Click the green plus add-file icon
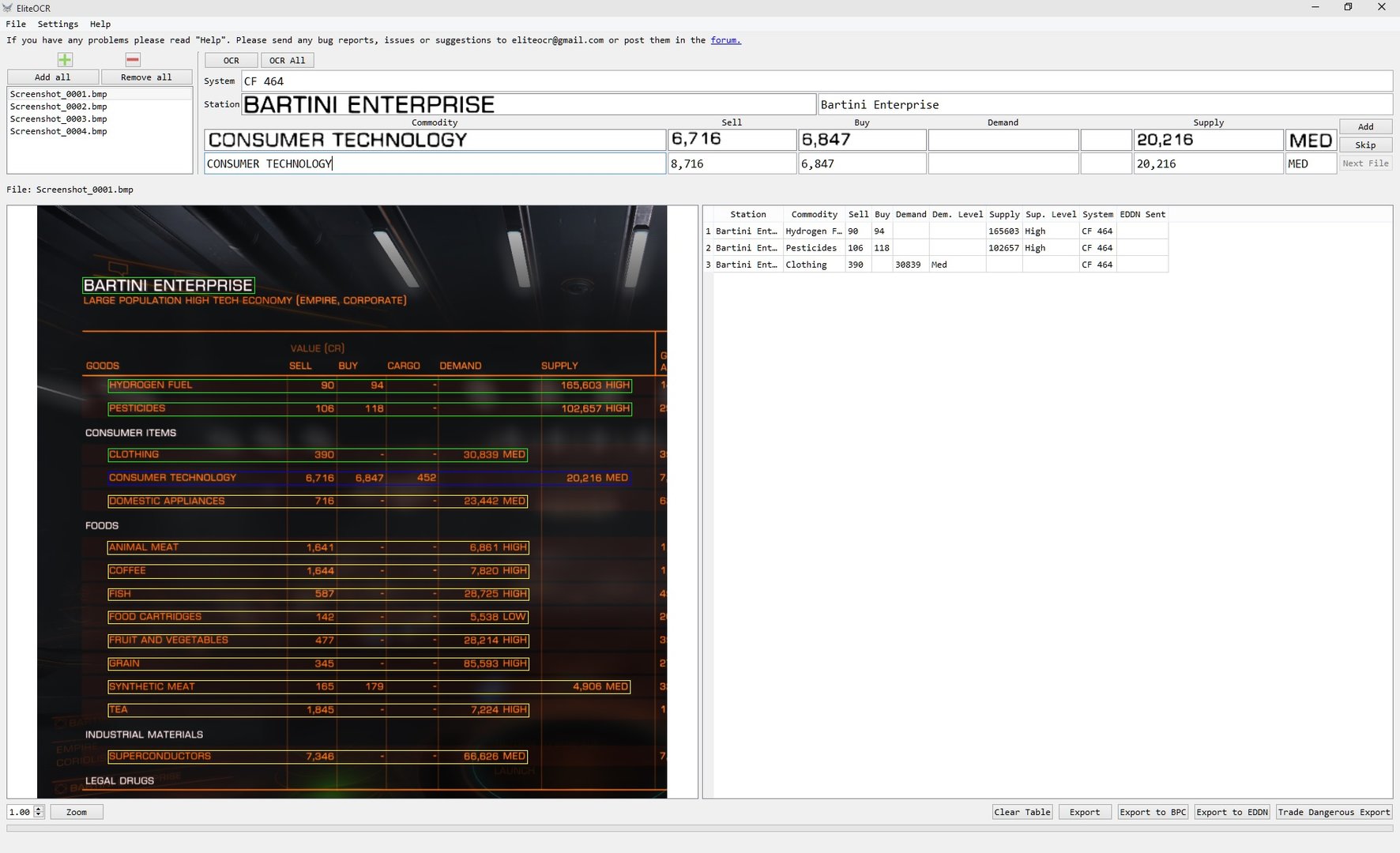This screenshot has height=853, width=1400. 65,60
